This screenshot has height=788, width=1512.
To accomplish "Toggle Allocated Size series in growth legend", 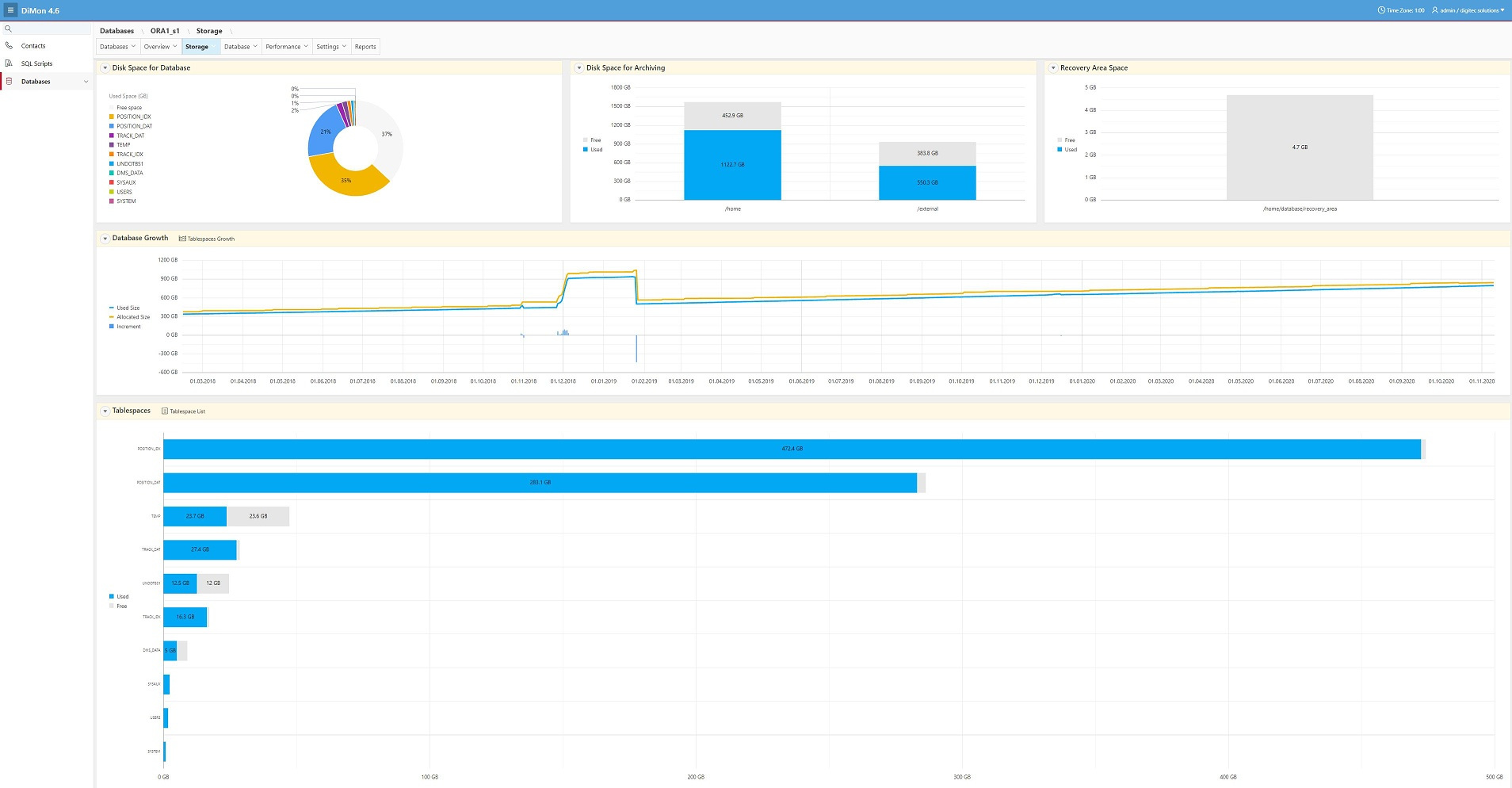I will click(x=132, y=317).
